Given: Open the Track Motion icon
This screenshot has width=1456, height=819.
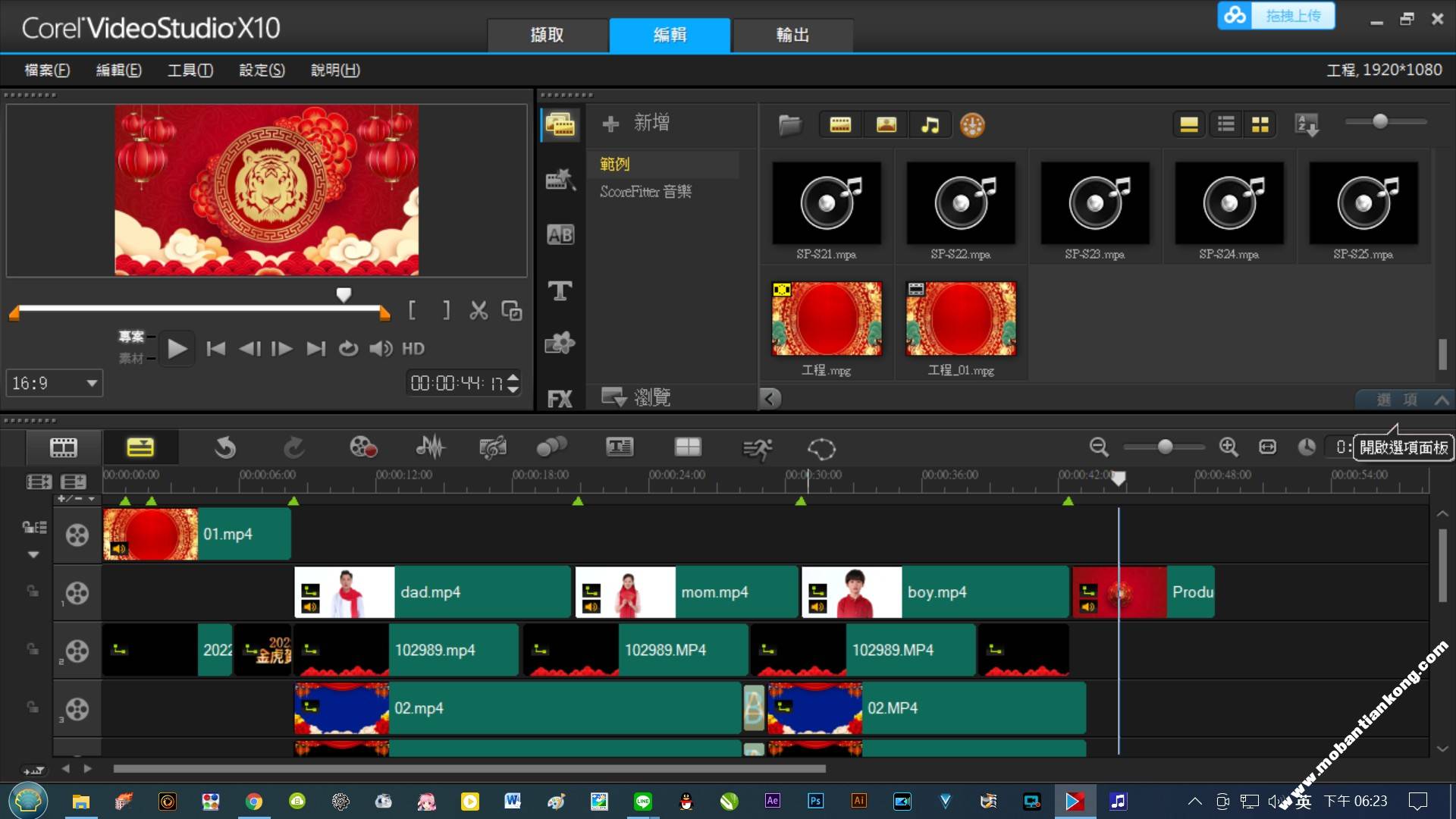Looking at the screenshot, I should pyautogui.click(x=552, y=447).
